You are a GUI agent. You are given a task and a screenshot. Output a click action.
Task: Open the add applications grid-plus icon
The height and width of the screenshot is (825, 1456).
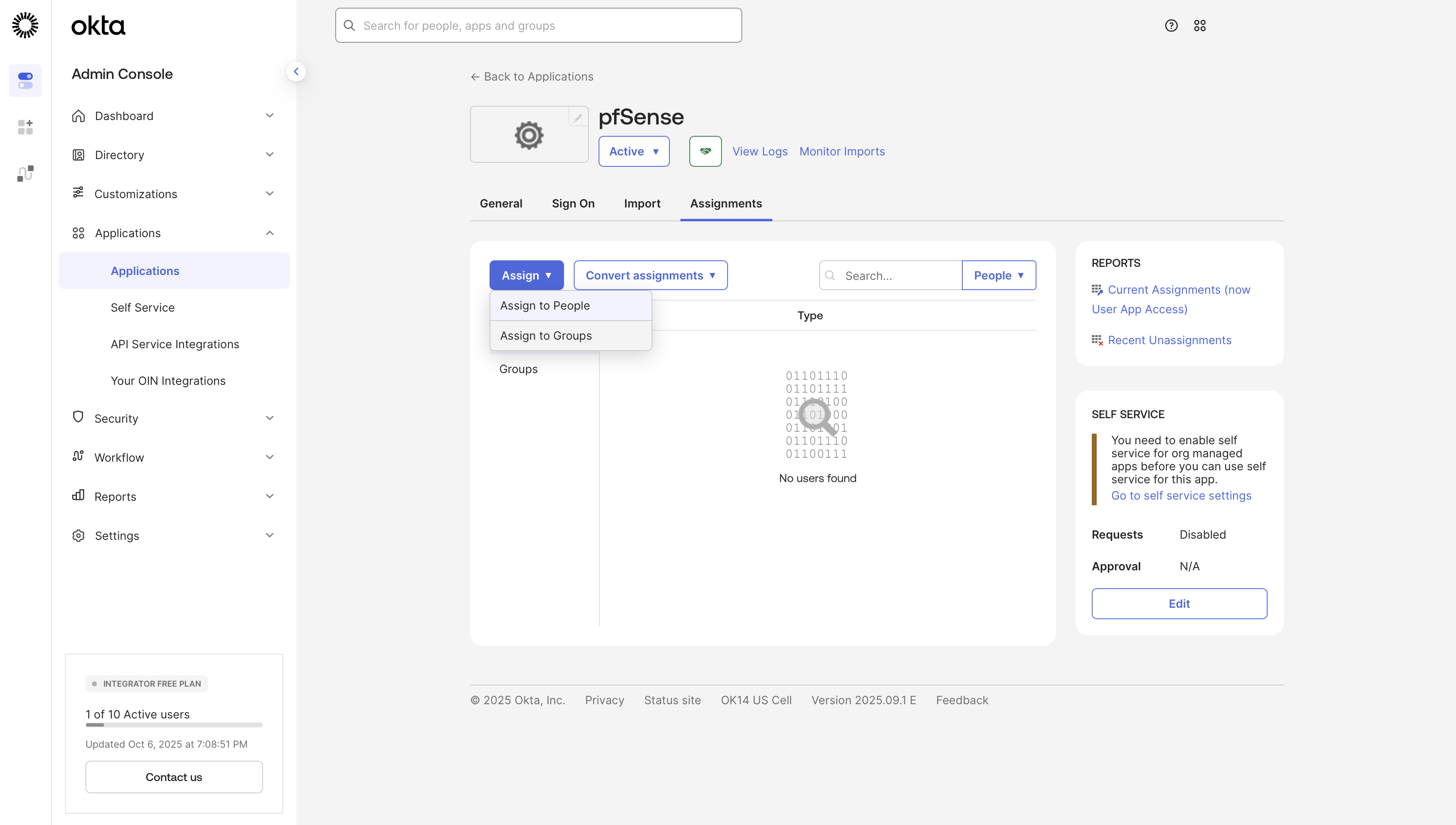25,127
